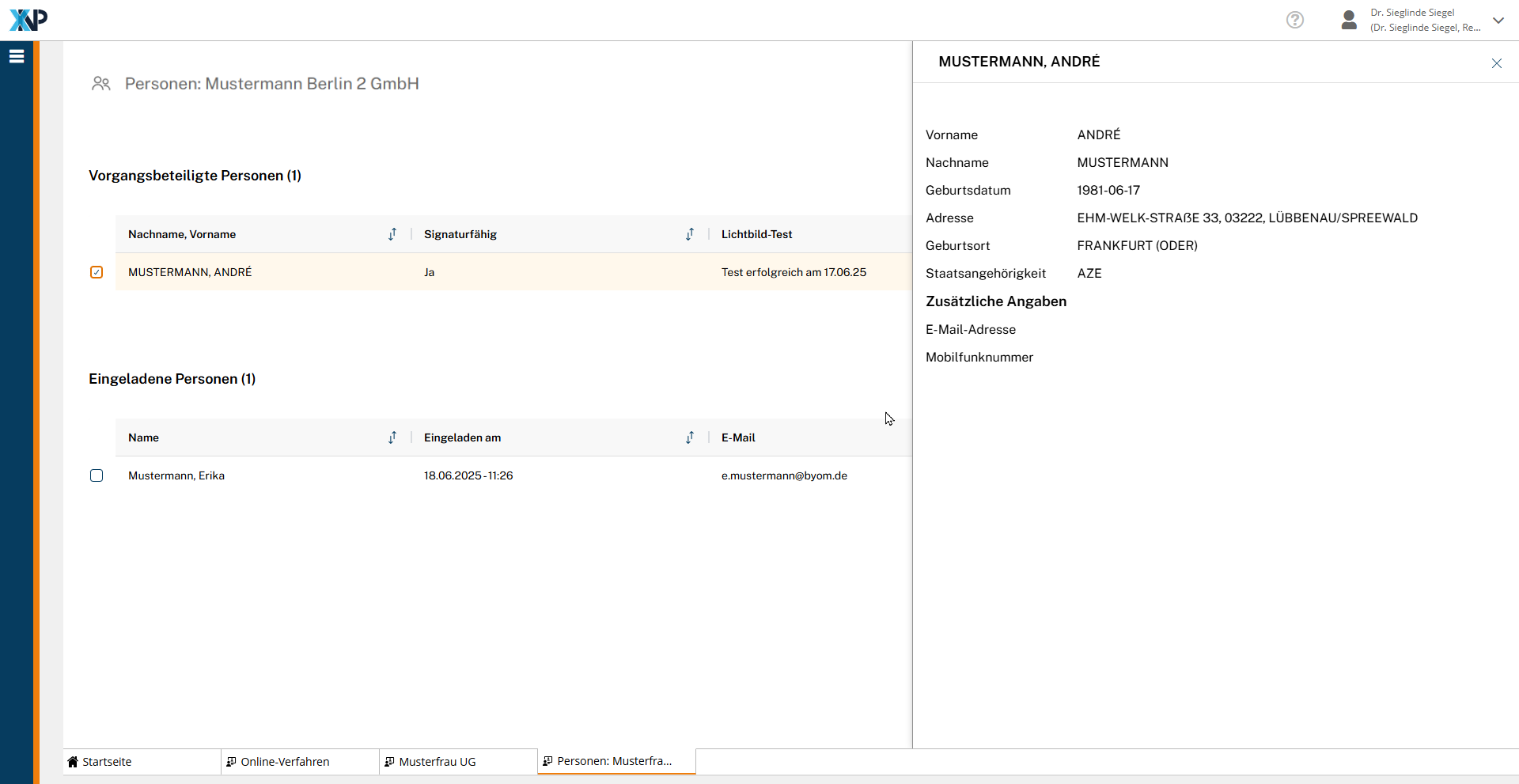Viewport: 1519px width, 784px height.
Task: Click the Eingeladen am column header label
Action: pos(462,437)
